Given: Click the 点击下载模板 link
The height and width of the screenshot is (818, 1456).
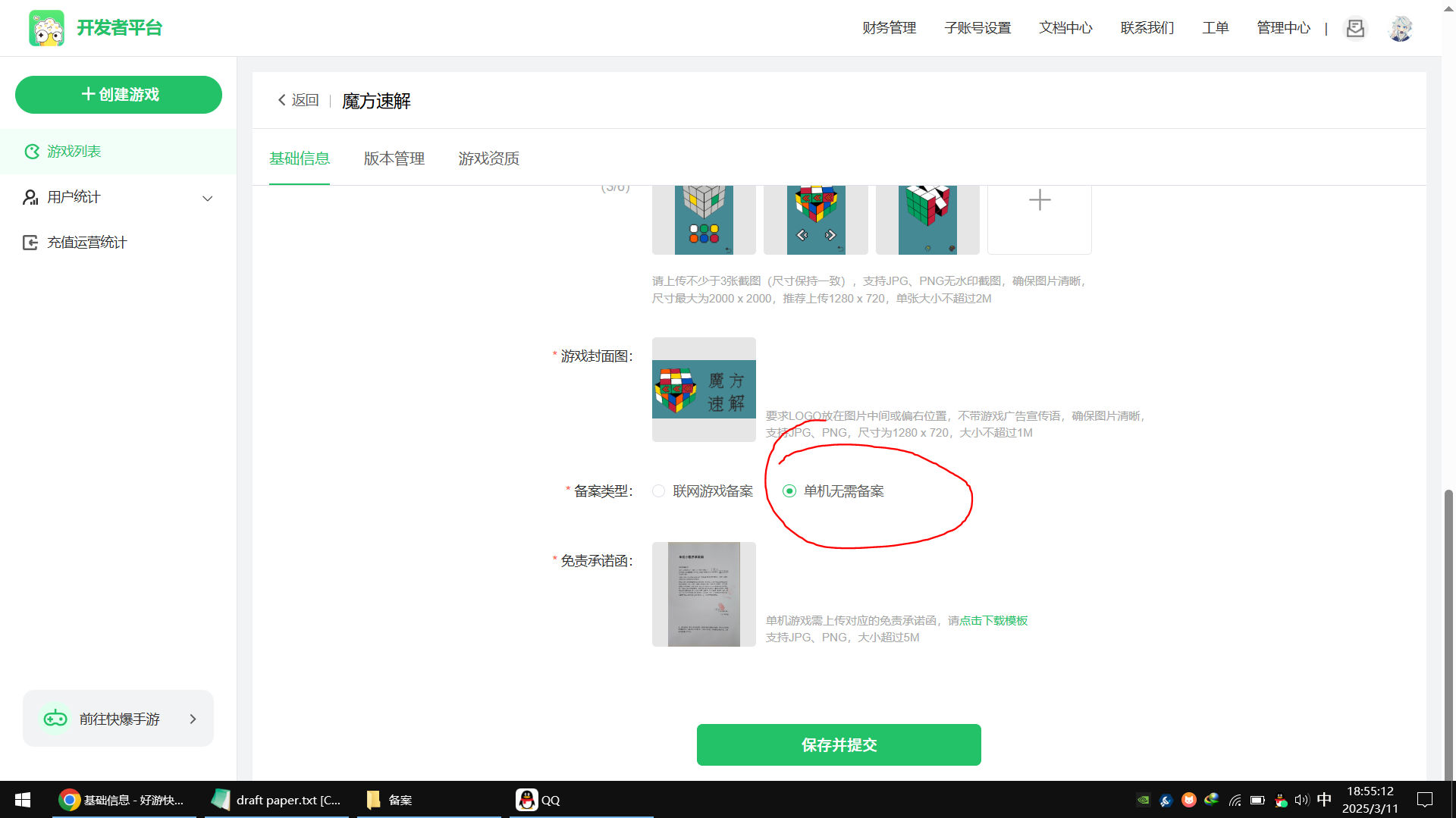Looking at the screenshot, I should [994, 621].
